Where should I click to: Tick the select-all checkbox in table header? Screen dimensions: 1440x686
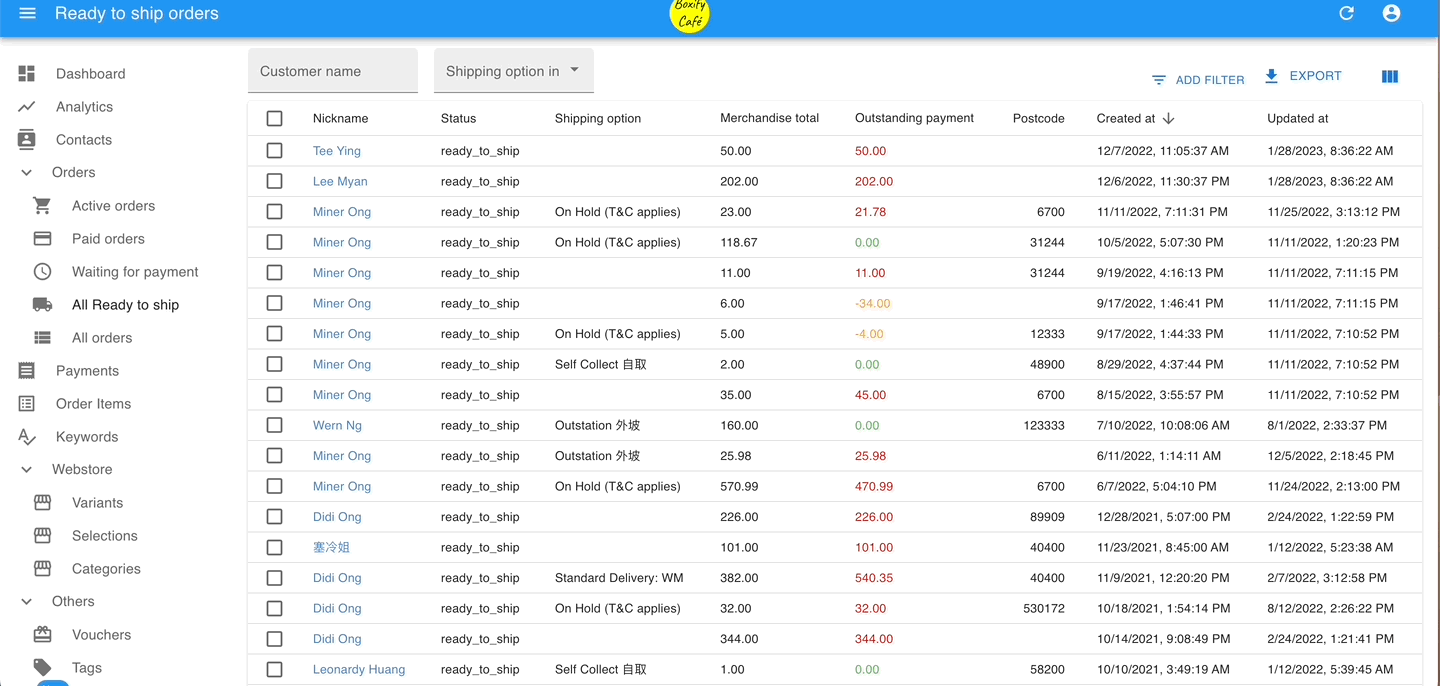tap(275, 119)
